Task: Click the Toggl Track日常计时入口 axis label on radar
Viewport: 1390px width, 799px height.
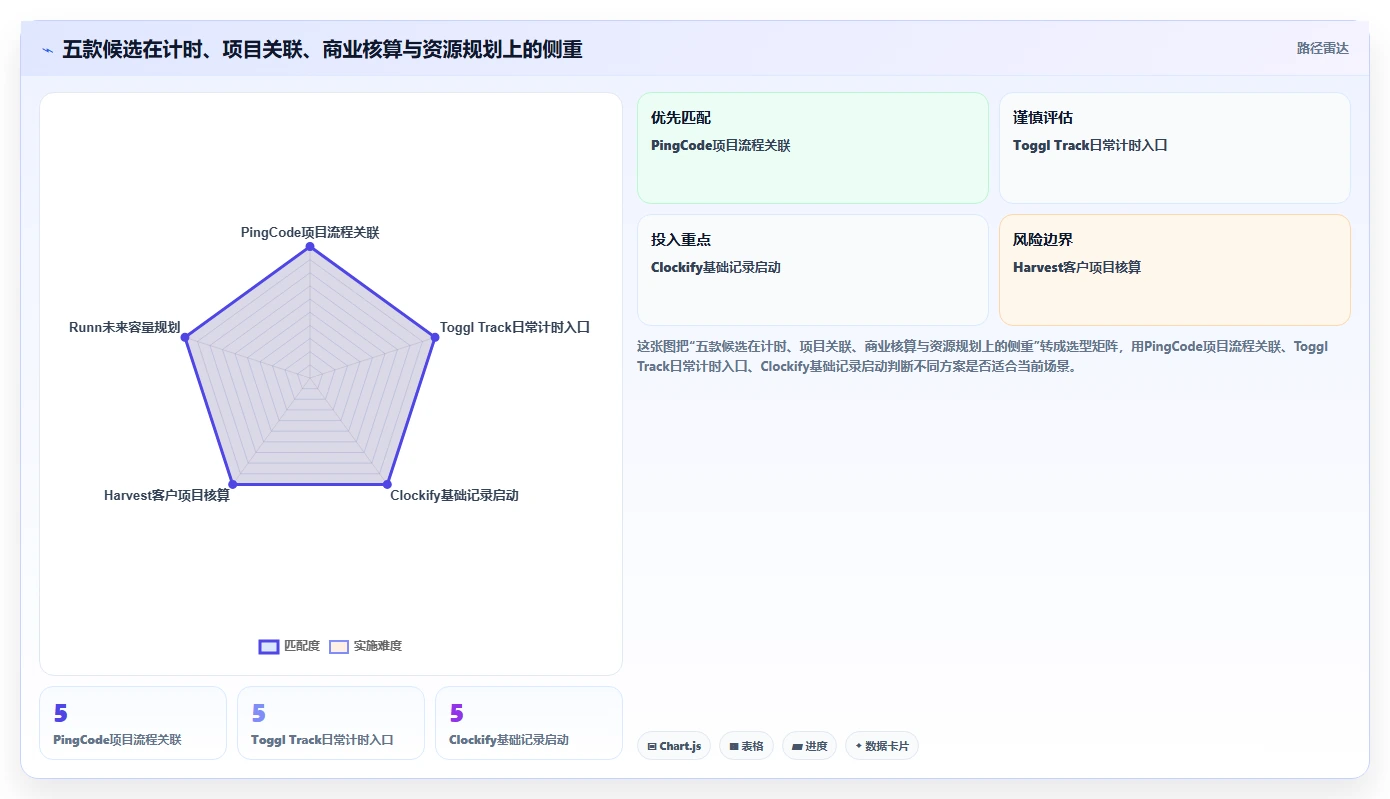Action: (x=515, y=327)
